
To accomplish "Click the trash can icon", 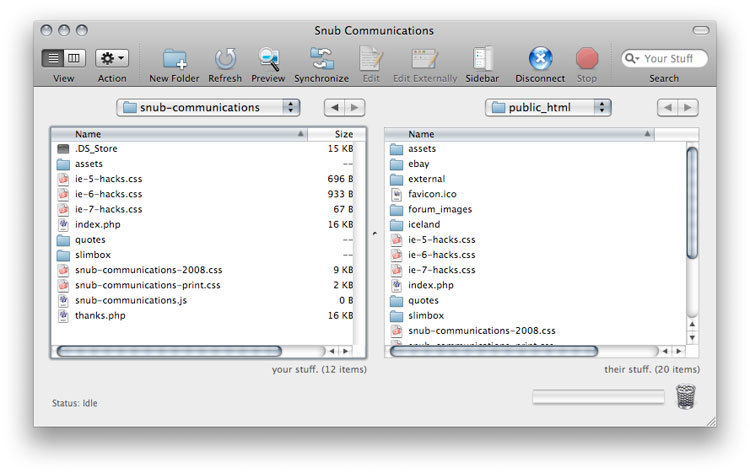I will tap(685, 396).
